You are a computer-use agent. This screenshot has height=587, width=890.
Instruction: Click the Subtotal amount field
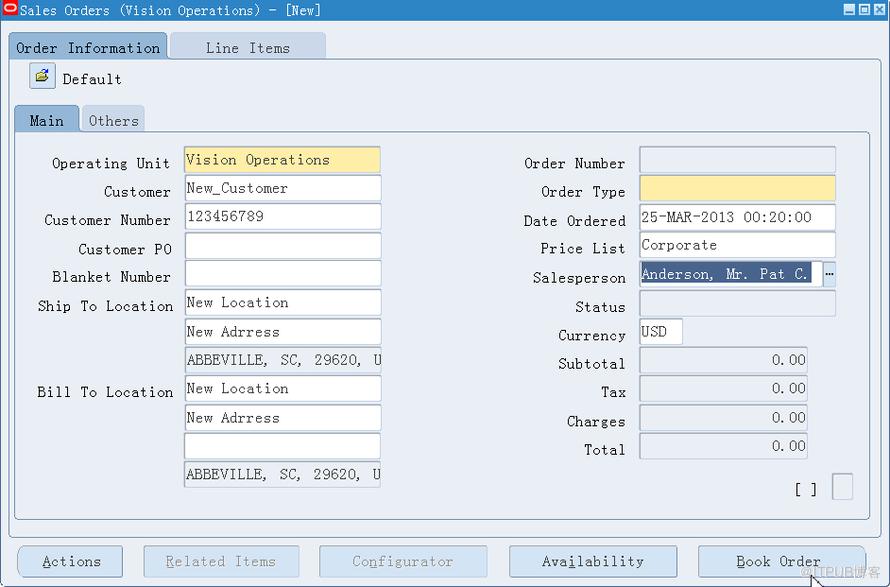coord(723,360)
